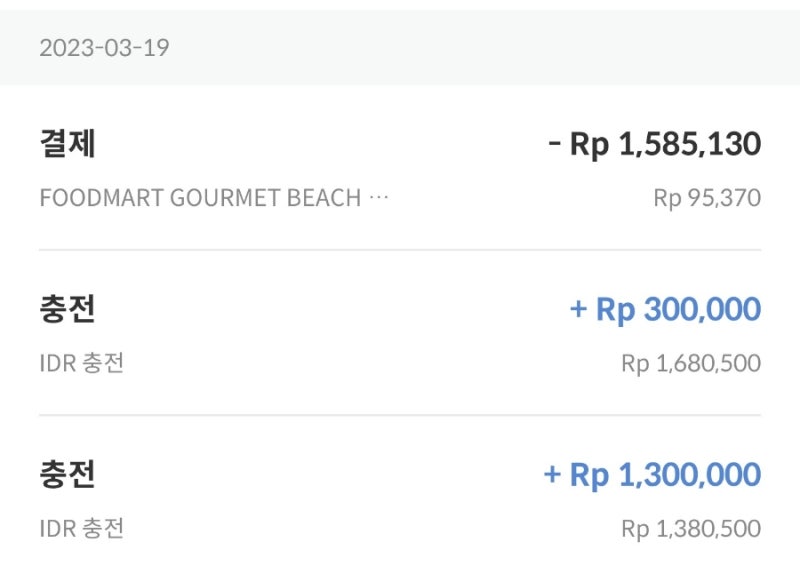
Task: Tap blank area in Rp 1,300,000 top-up row
Action: [316, 476]
